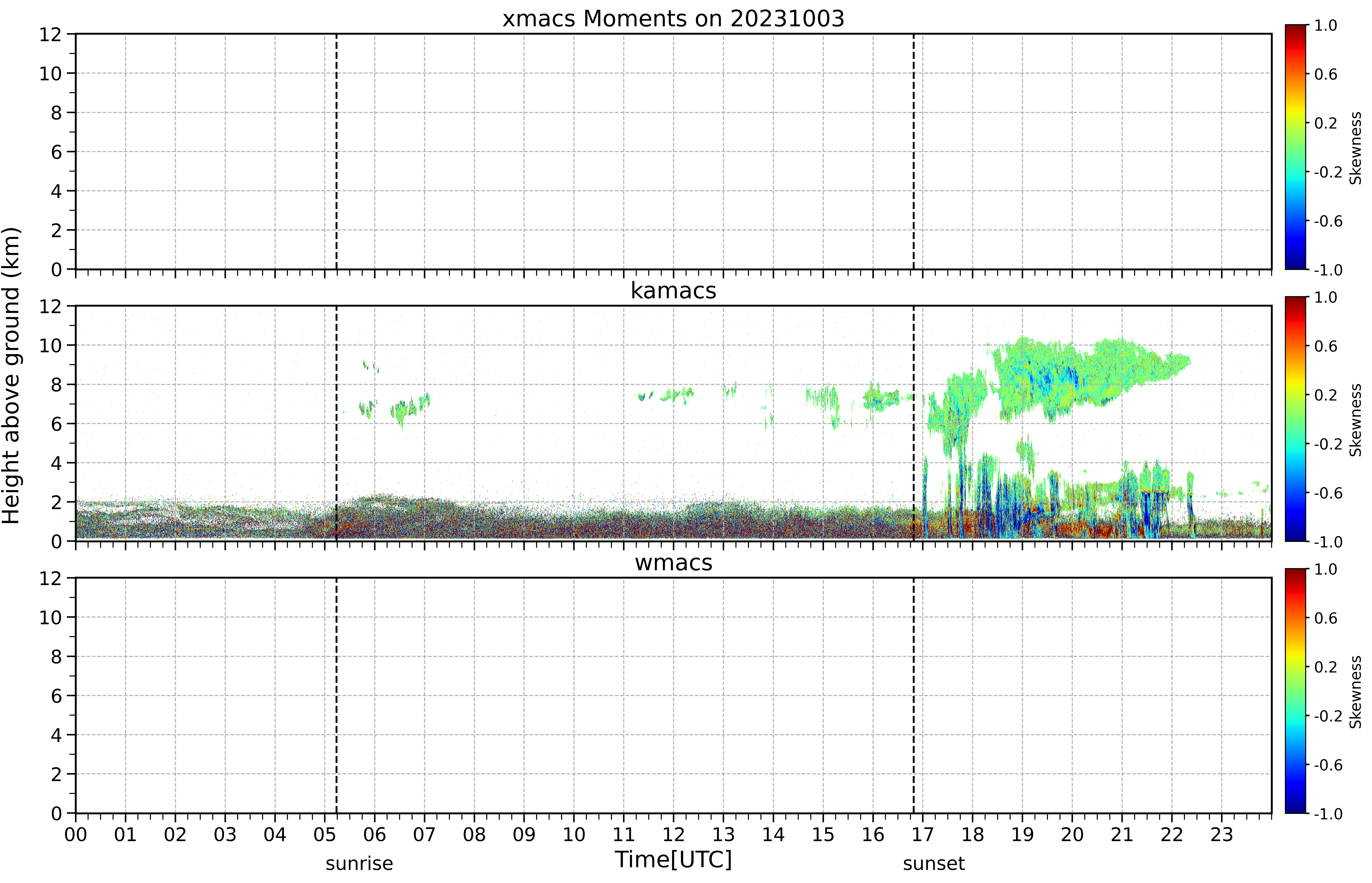The height and width of the screenshot is (883, 1372).
Task: Click the sunrise dashed line in the wmacs panel
Action: point(336,696)
